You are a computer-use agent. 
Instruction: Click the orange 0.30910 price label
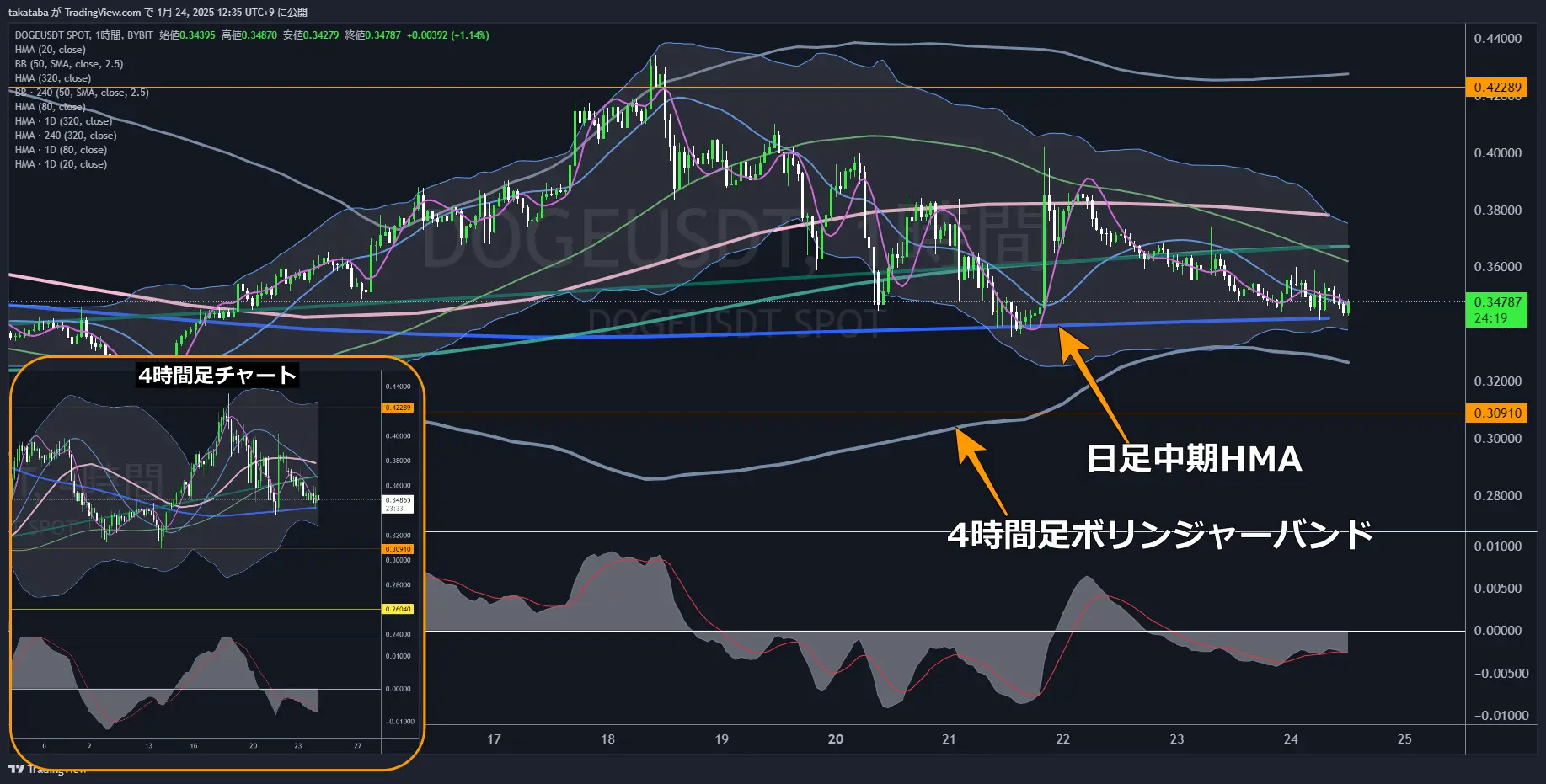(x=1497, y=413)
